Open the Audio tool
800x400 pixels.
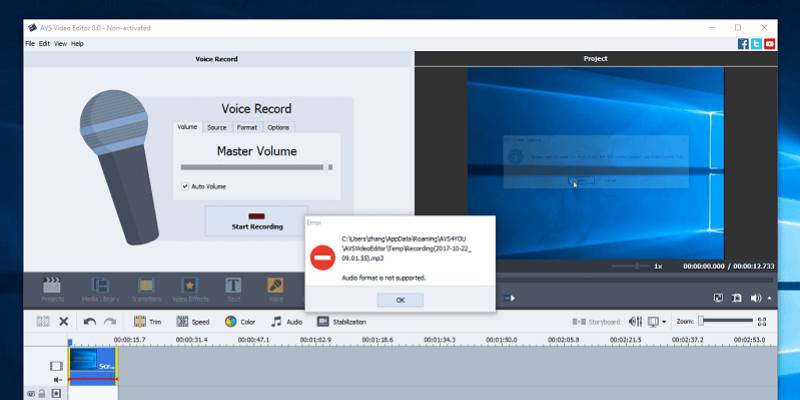click(x=286, y=322)
